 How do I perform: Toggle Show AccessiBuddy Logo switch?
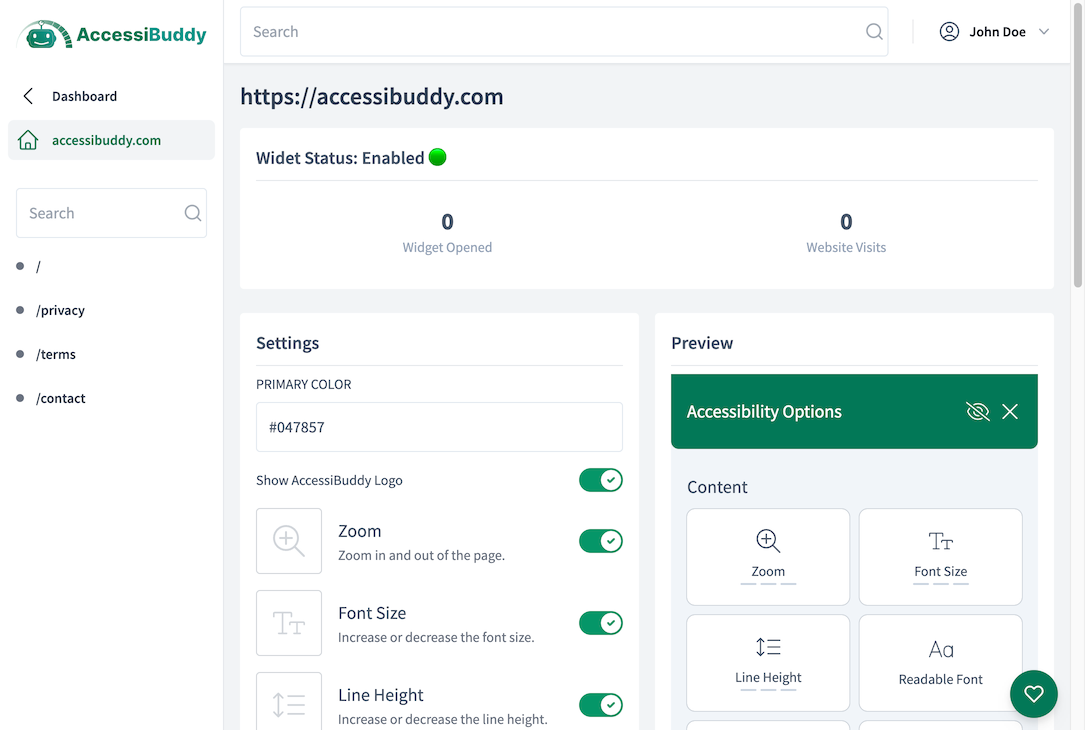(601, 480)
